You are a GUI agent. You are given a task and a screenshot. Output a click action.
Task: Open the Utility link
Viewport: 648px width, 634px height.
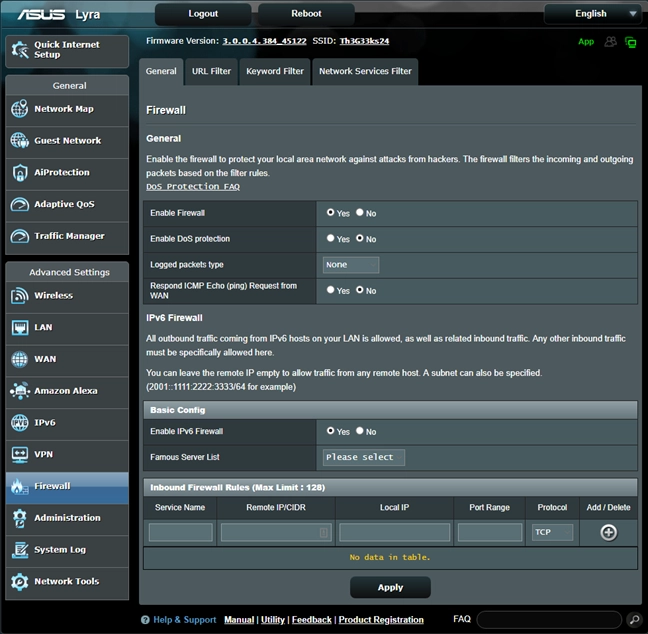point(273,620)
